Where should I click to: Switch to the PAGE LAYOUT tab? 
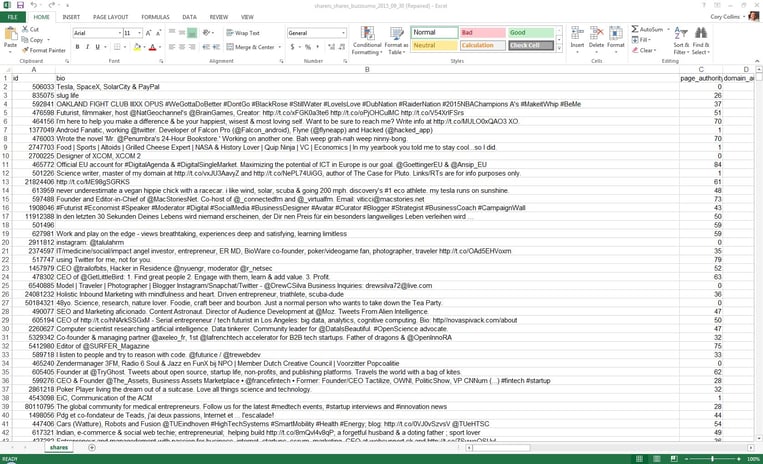coord(110,17)
